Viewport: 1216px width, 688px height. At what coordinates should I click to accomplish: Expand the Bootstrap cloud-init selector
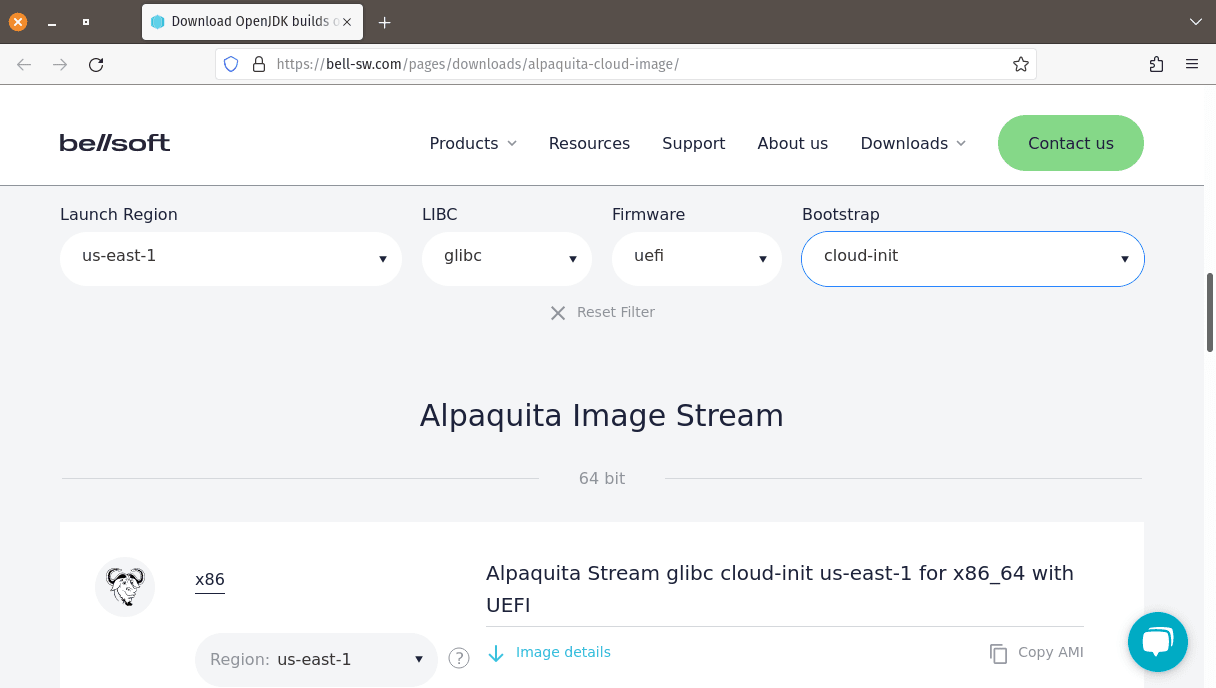(x=971, y=257)
